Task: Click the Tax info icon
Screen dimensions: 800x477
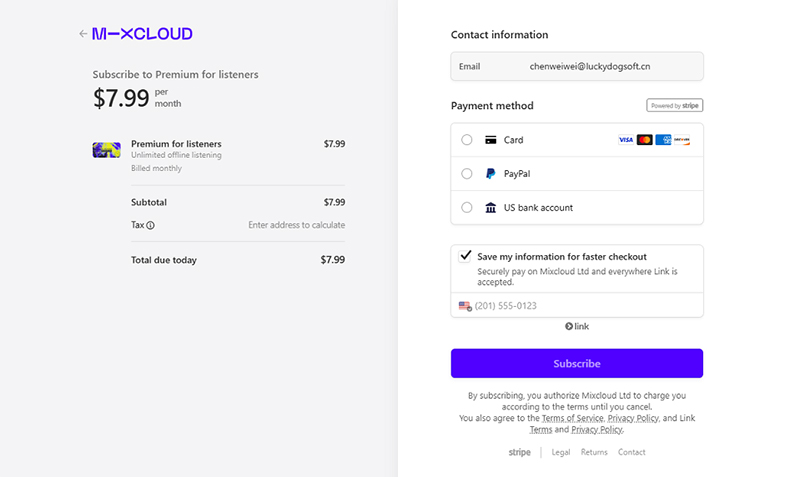Action: coord(151,225)
